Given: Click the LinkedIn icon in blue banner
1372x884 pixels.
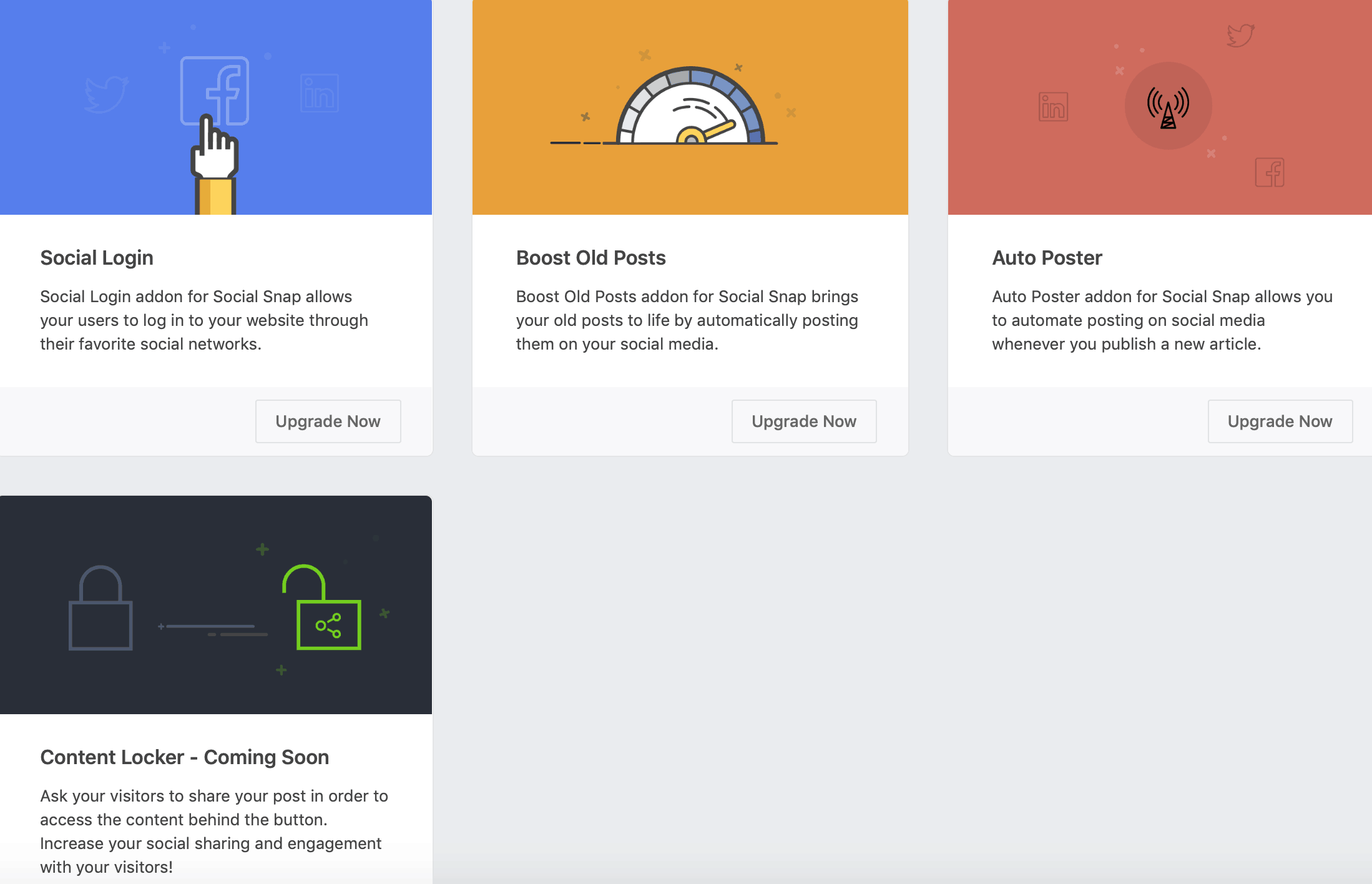Looking at the screenshot, I should pyautogui.click(x=319, y=94).
